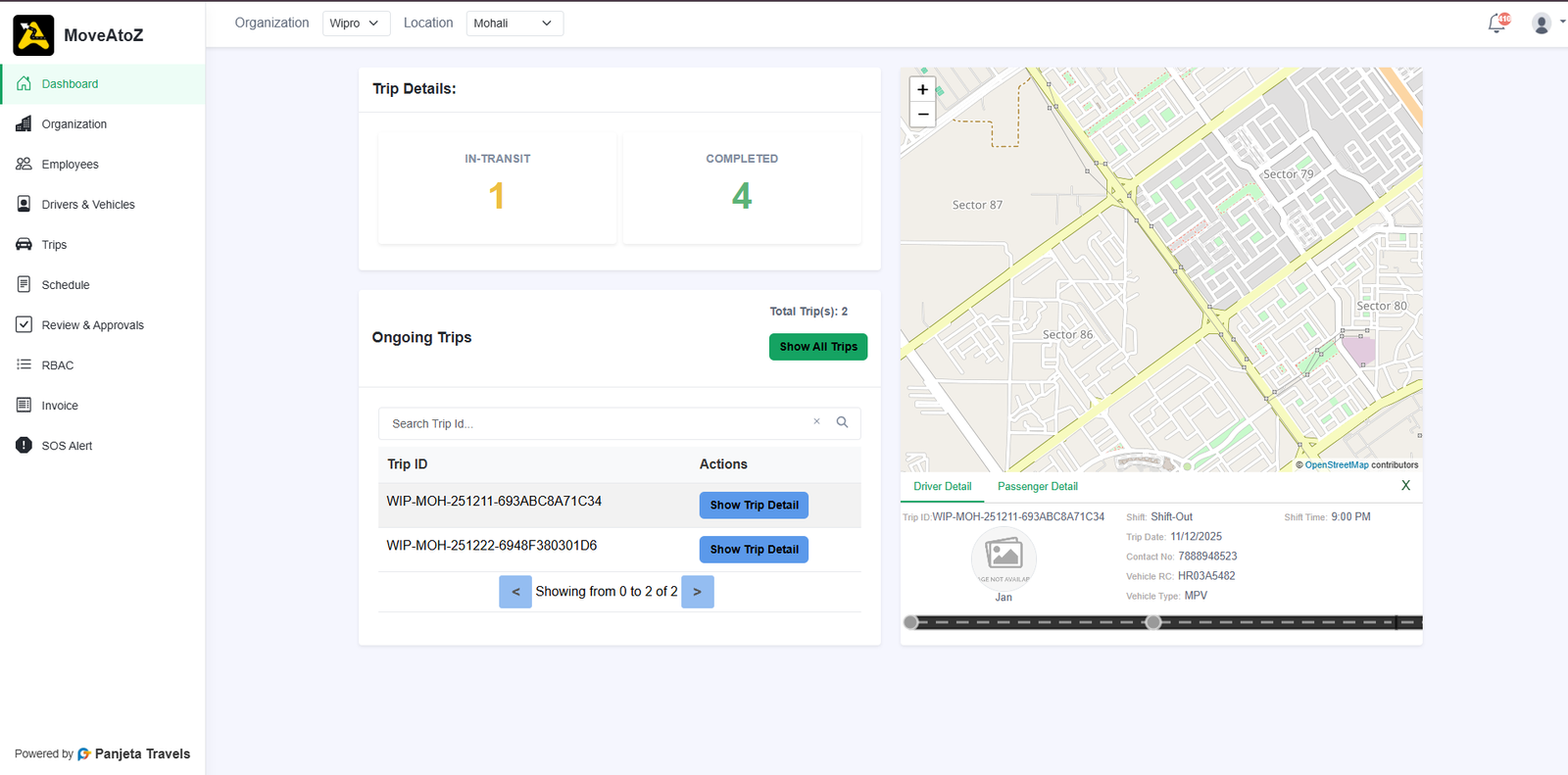Screen dimensions: 1568x775
Task: Expand the Organization dropdown showing Wipro
Action: point(355,24)
